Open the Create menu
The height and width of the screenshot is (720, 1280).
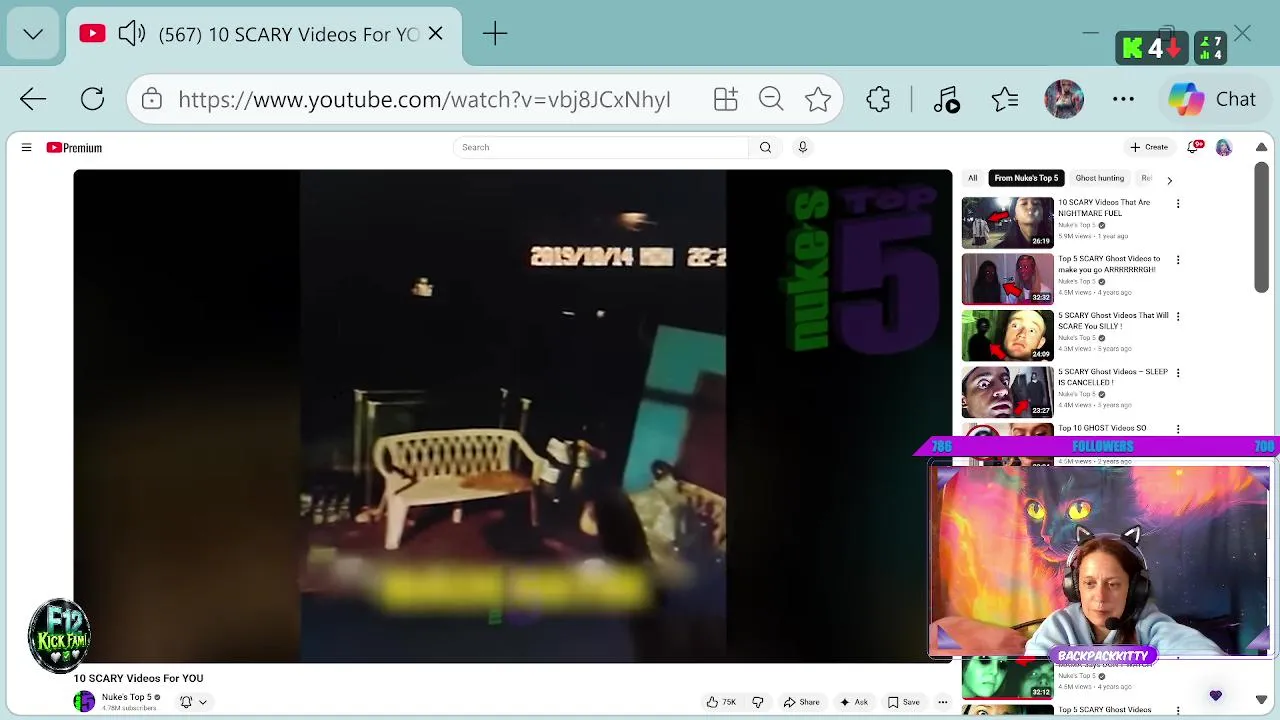(1148, 147)
